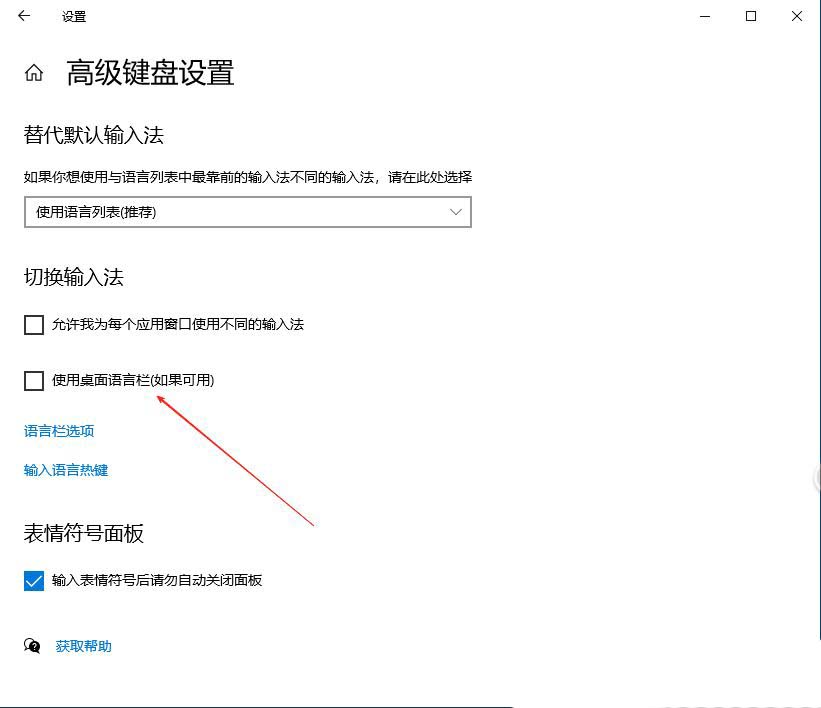Click the 获取帮助 chat bubble icon
This screenshot has width=821, height=708.
point(33,646)
